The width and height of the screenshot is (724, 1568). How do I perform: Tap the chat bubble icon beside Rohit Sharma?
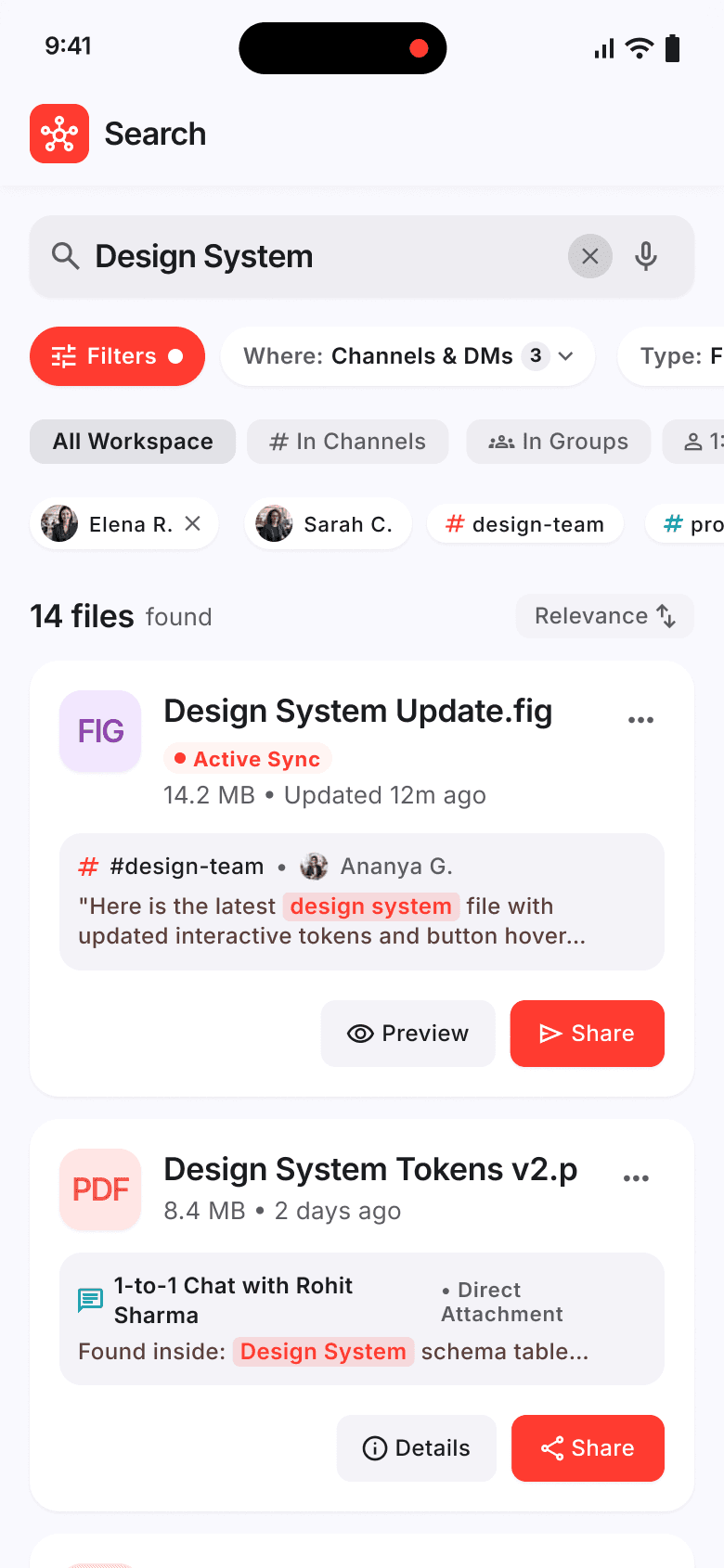pyautogui.click(x=91, y=1301)
